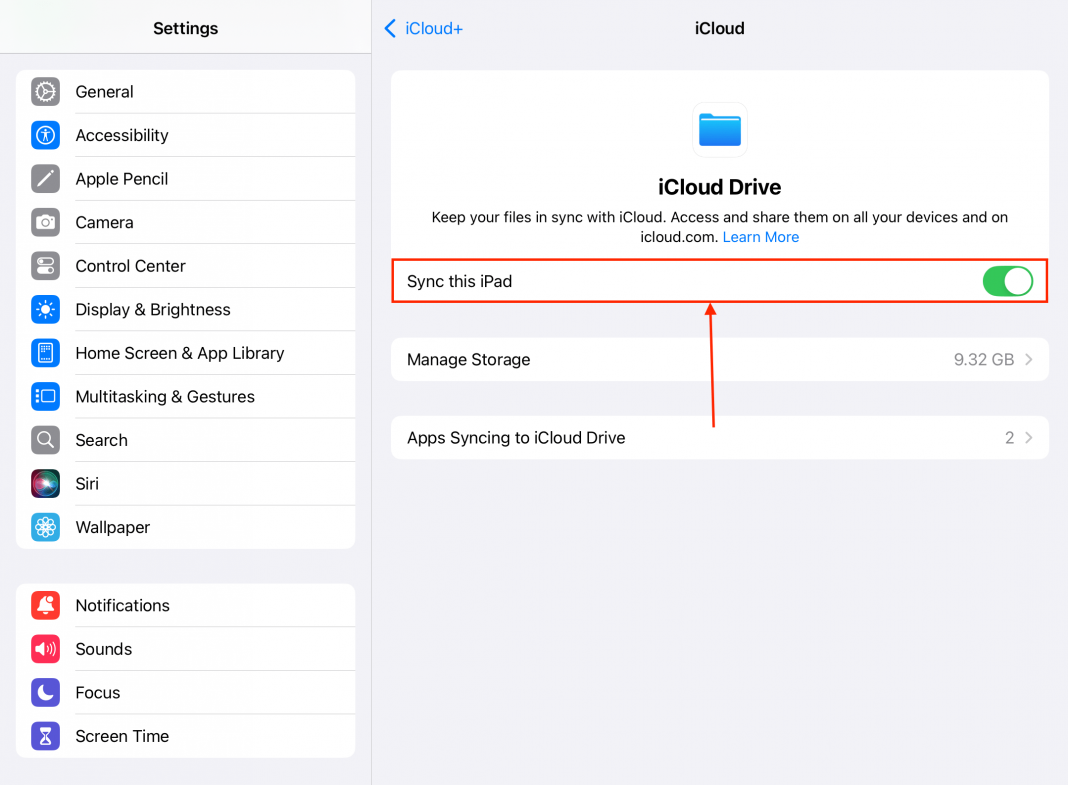Open Sounds settings row
The width and height of the screenshot is (1068, 785).
point(104,648)
